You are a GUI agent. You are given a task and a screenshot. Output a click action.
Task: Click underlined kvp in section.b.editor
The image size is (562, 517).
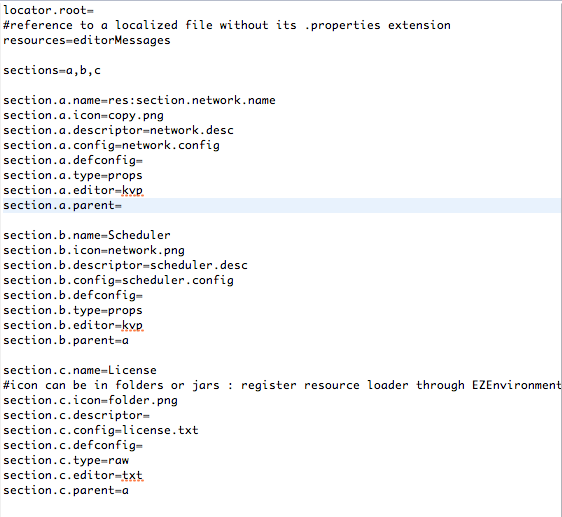coord(133,326)
